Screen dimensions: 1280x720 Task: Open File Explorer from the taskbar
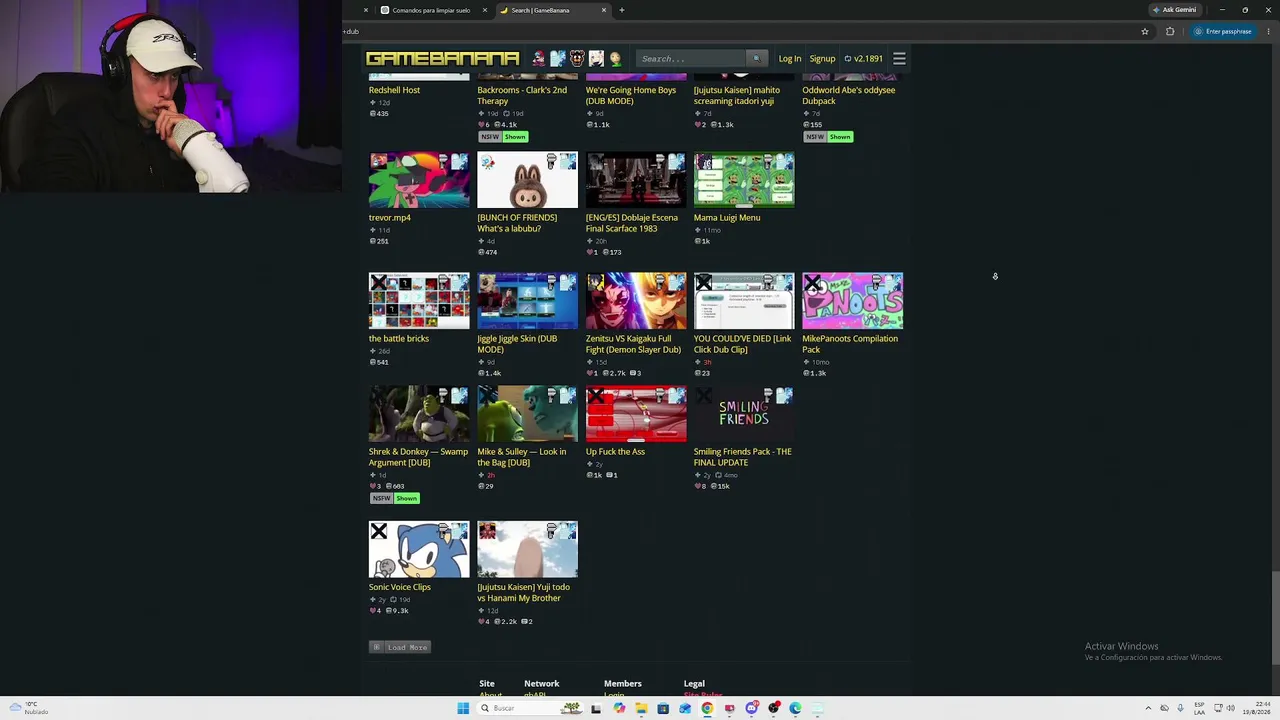(x=641, y=708)
